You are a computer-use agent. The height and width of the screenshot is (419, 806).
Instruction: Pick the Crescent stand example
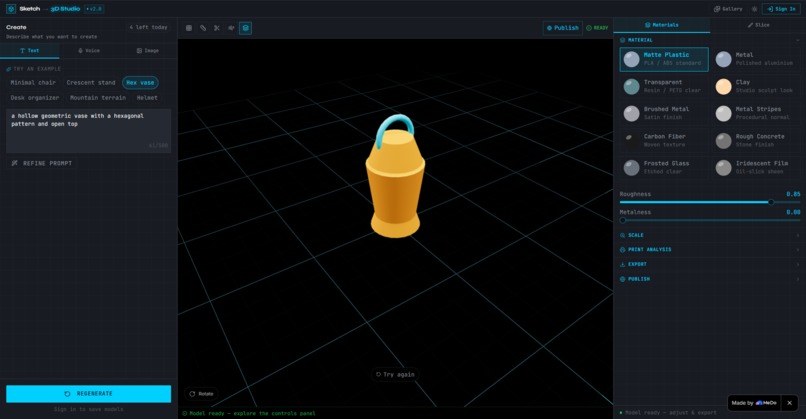click(90, 82)
